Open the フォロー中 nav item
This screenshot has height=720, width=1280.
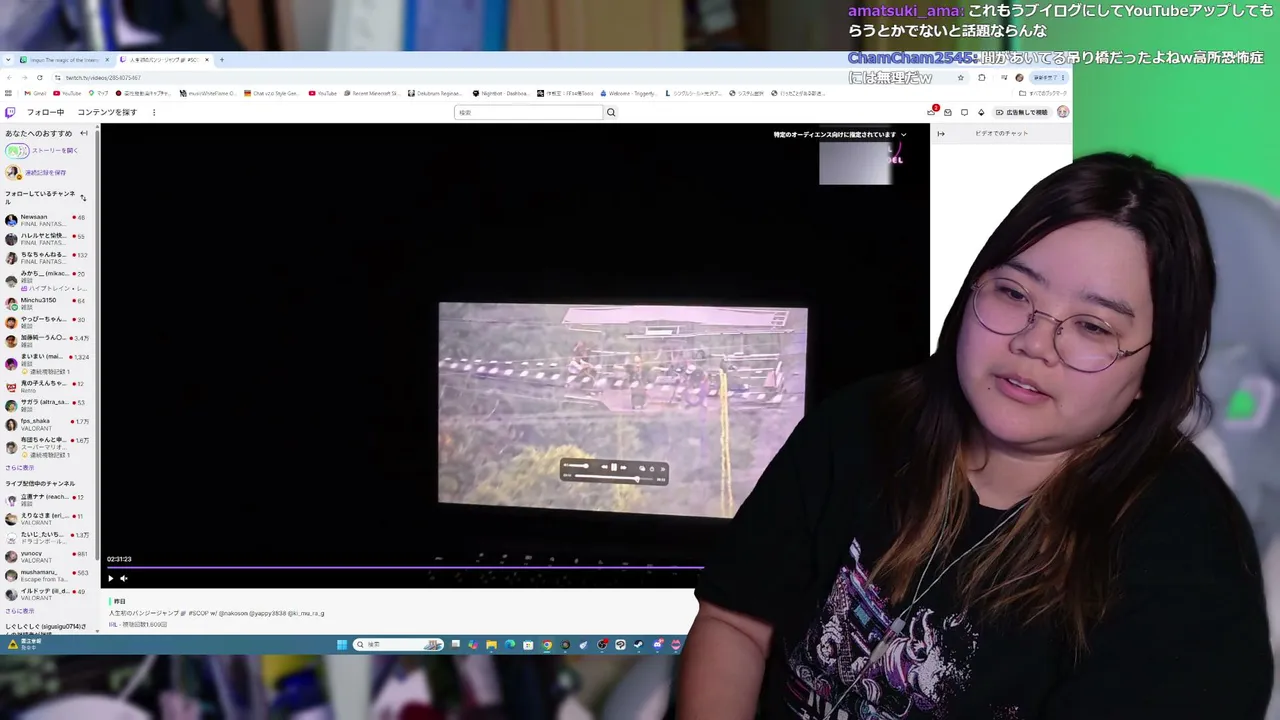45,112
